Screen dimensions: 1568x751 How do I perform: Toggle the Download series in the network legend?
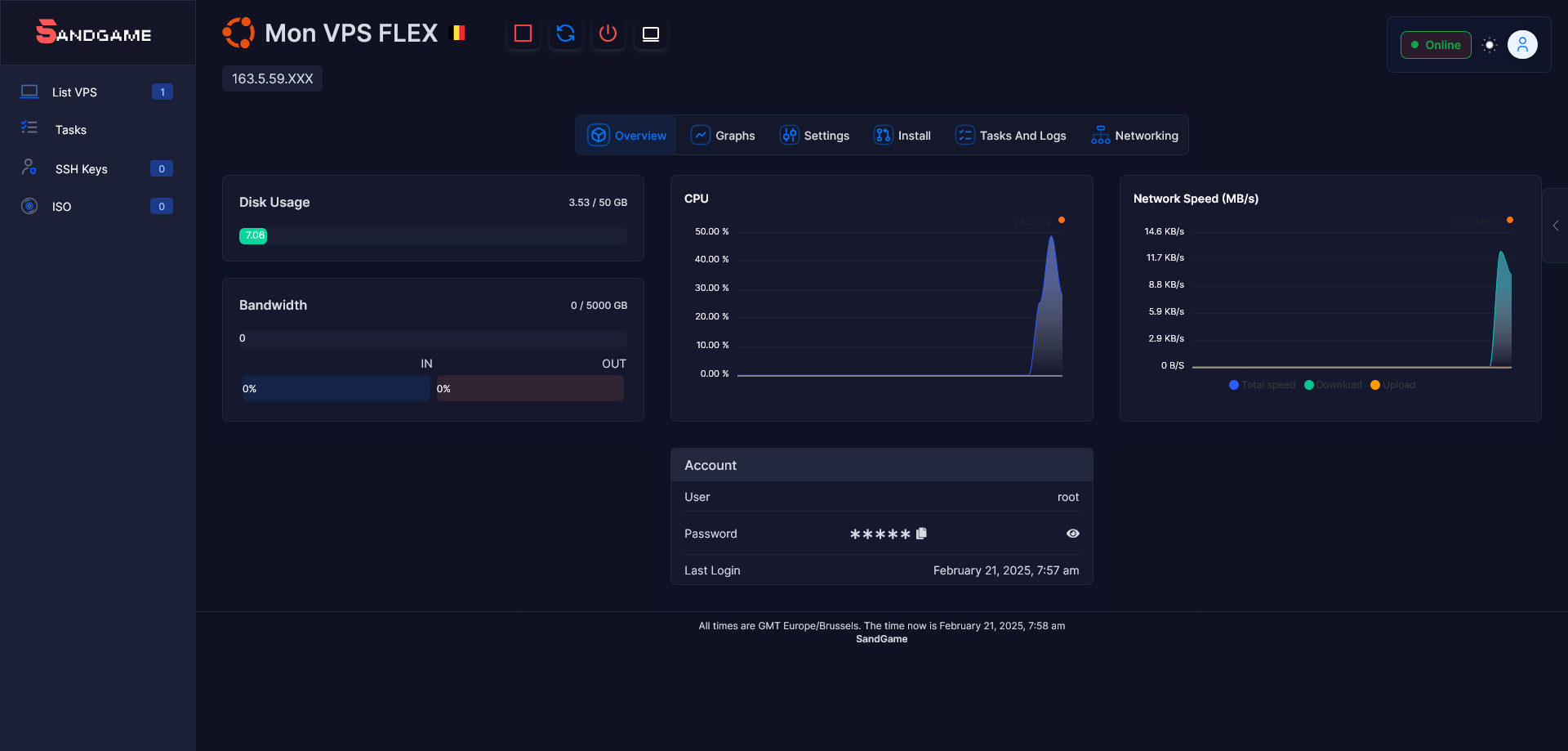tap(1333, 384)
